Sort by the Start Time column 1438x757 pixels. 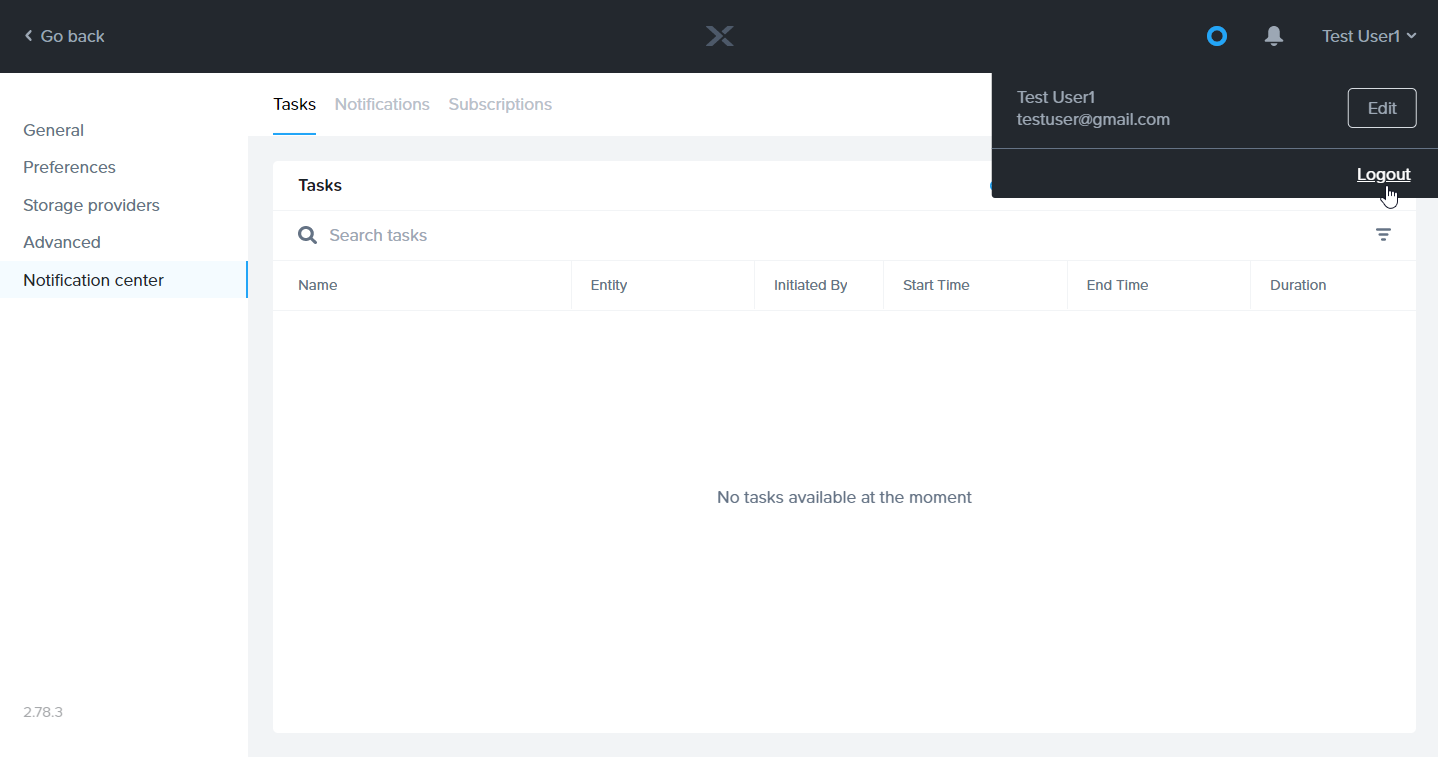(936, 285)
